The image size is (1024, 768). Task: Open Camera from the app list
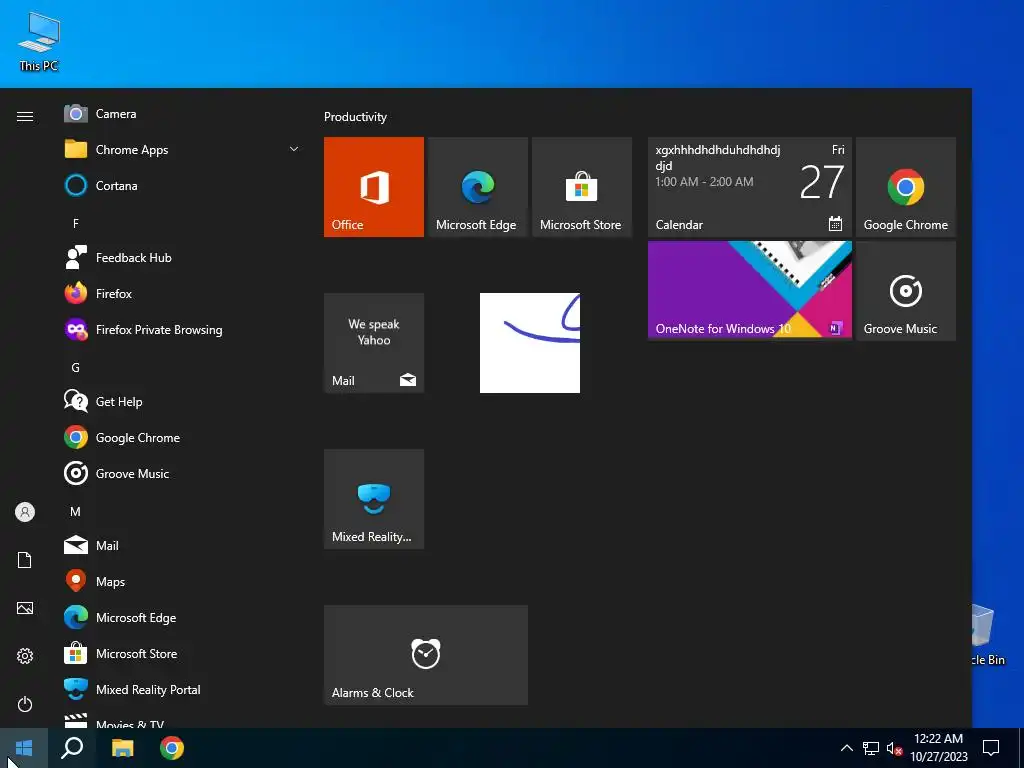(183, 114)
